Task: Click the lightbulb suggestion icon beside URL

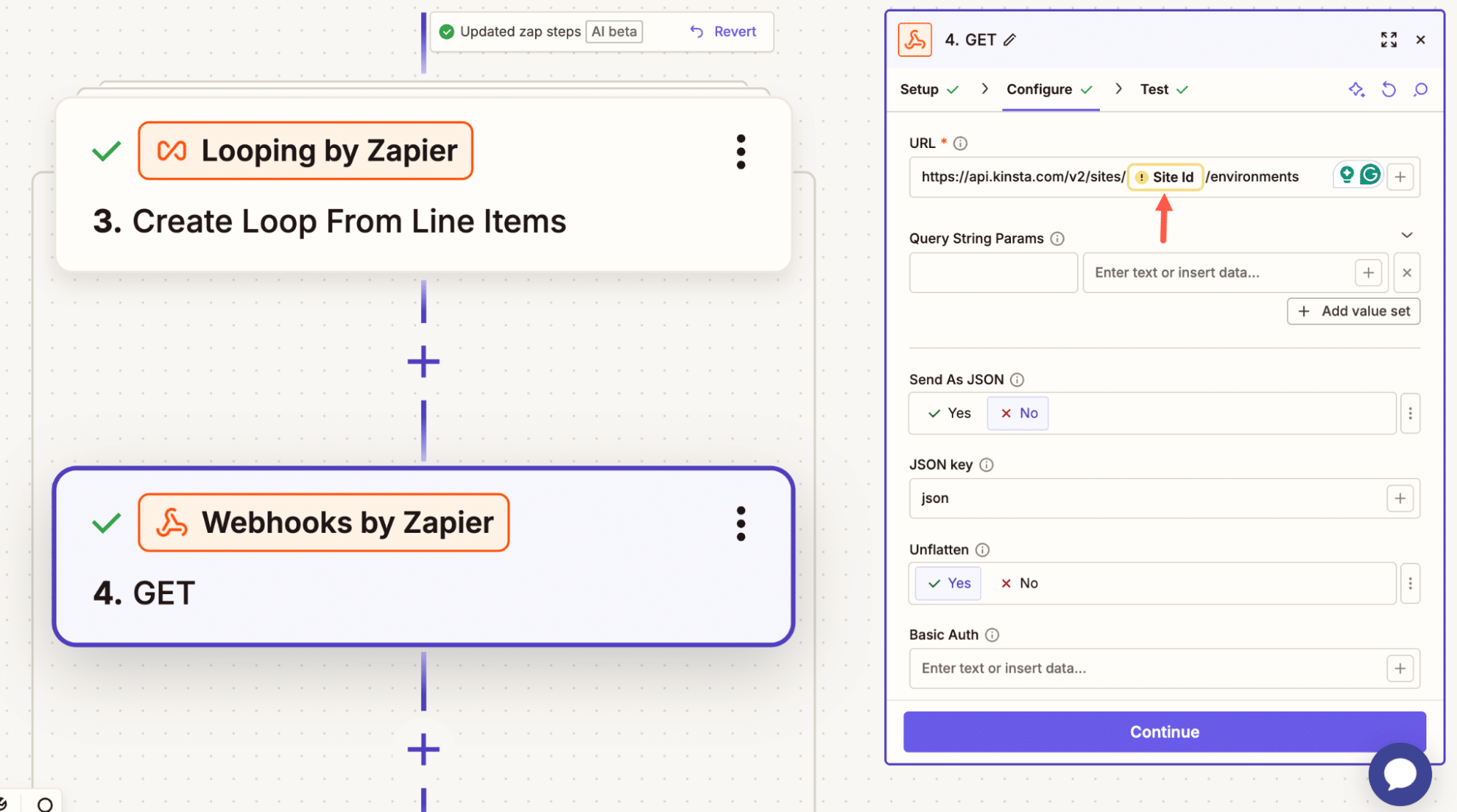Action: click(x=1346, y=175)
